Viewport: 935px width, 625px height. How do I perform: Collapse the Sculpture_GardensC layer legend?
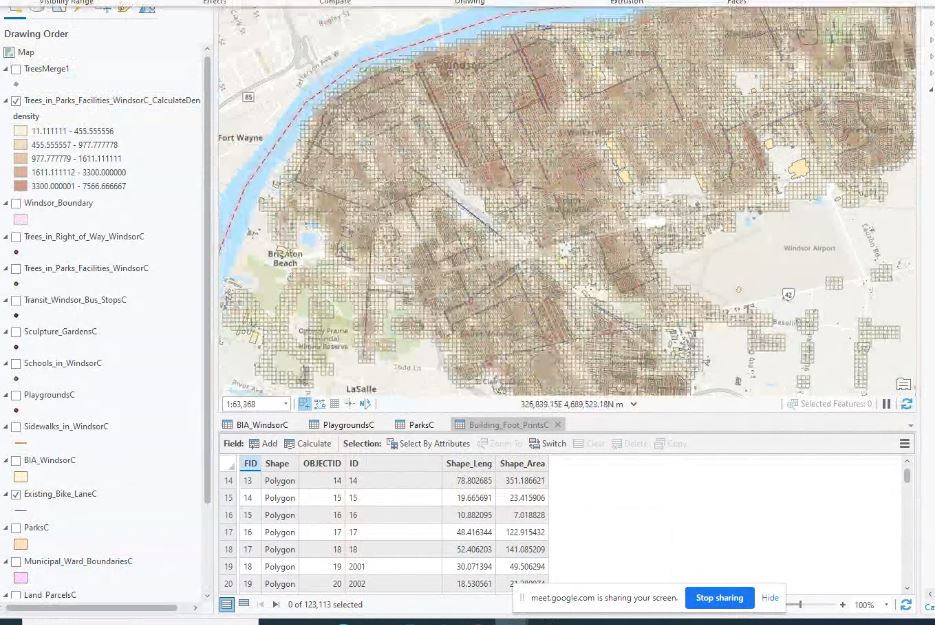point(6,332)
